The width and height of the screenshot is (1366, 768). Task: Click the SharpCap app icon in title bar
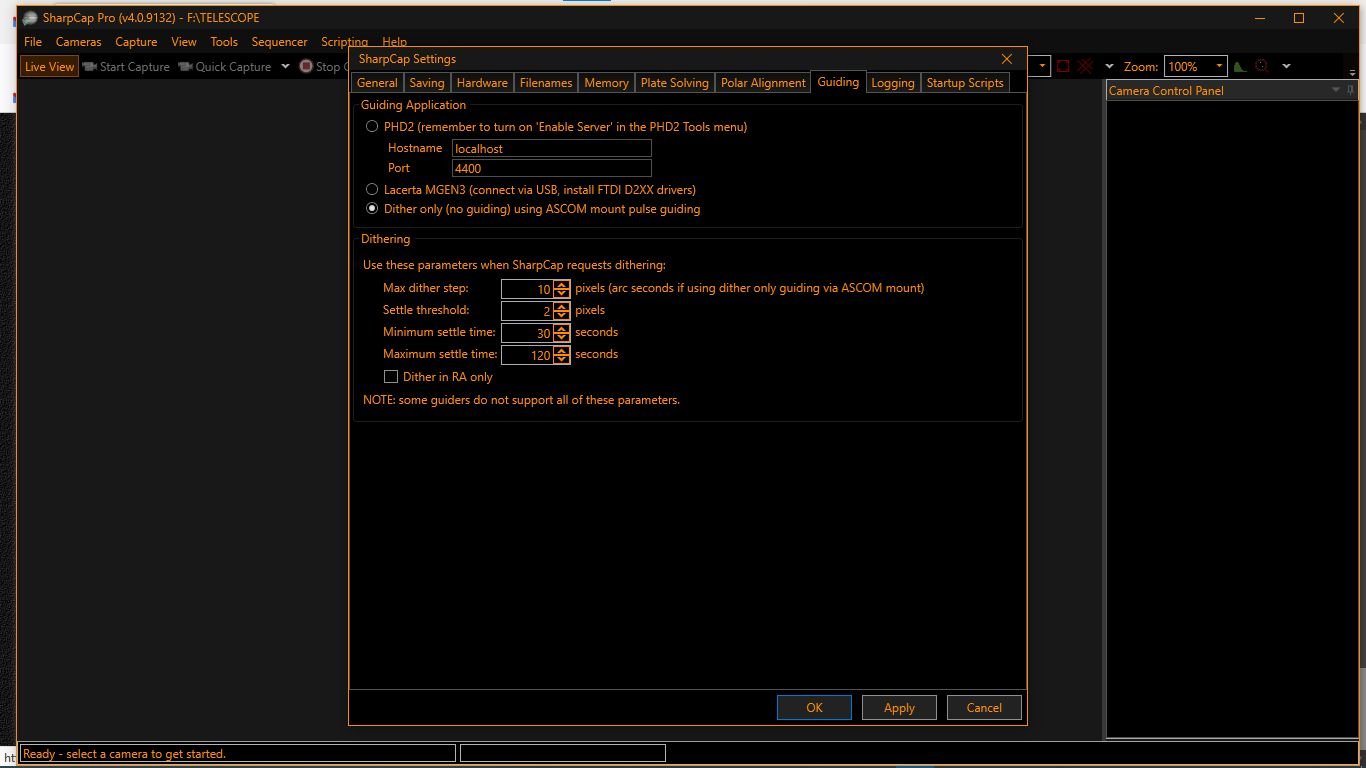29,18
